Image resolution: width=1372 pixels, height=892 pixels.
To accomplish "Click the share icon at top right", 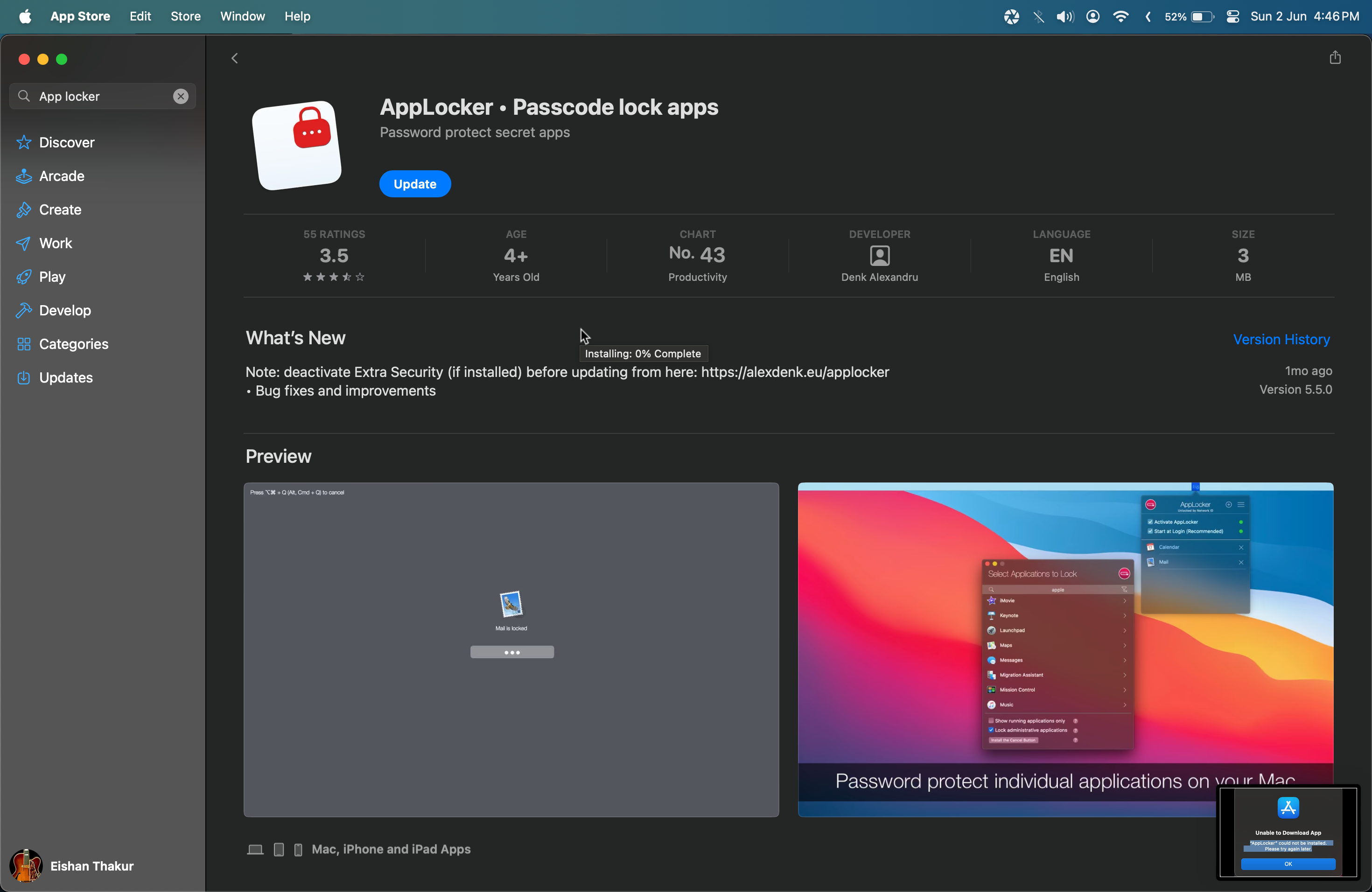I will [1335, 58].
